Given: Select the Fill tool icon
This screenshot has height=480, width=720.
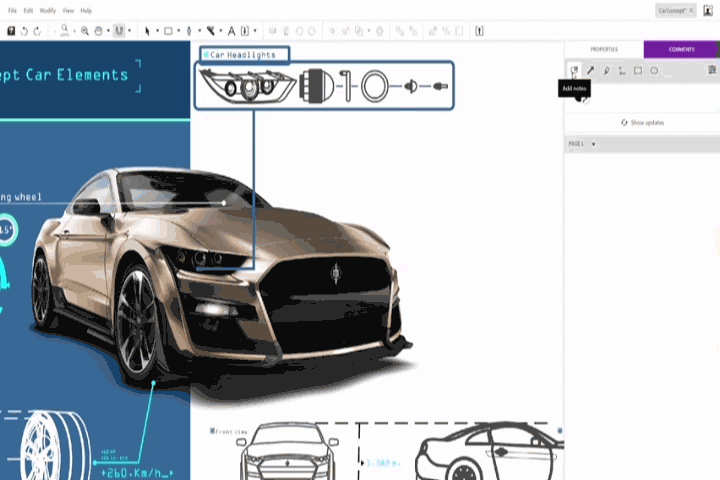Looking at the screenshot, I should tap(211, 31).
